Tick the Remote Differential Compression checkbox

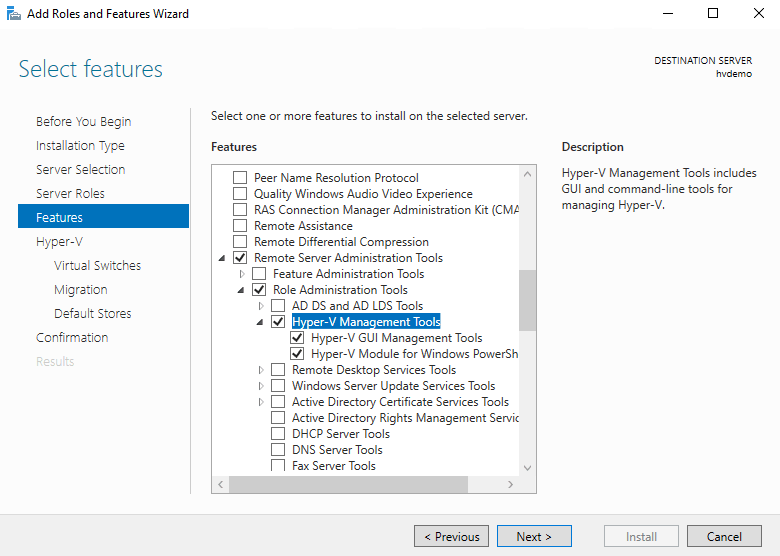coord(240,242)
